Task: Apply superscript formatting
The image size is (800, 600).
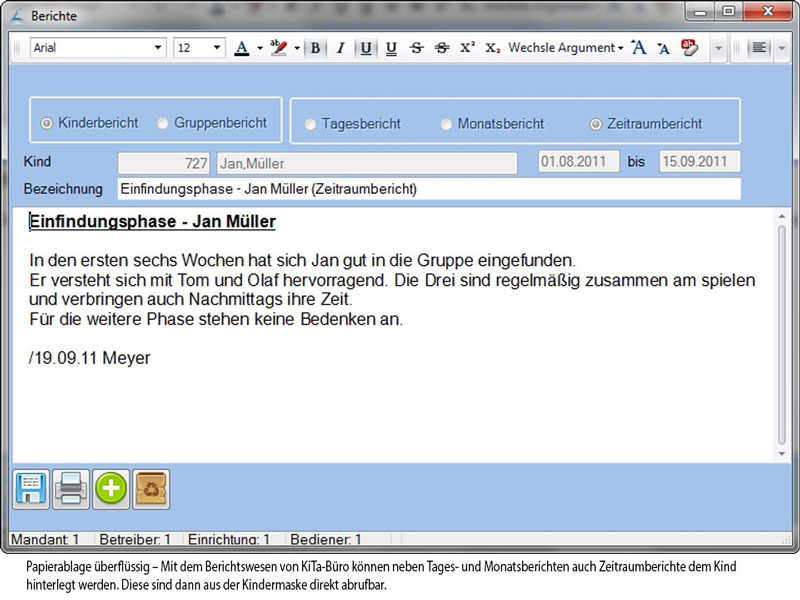Action: 467,48
